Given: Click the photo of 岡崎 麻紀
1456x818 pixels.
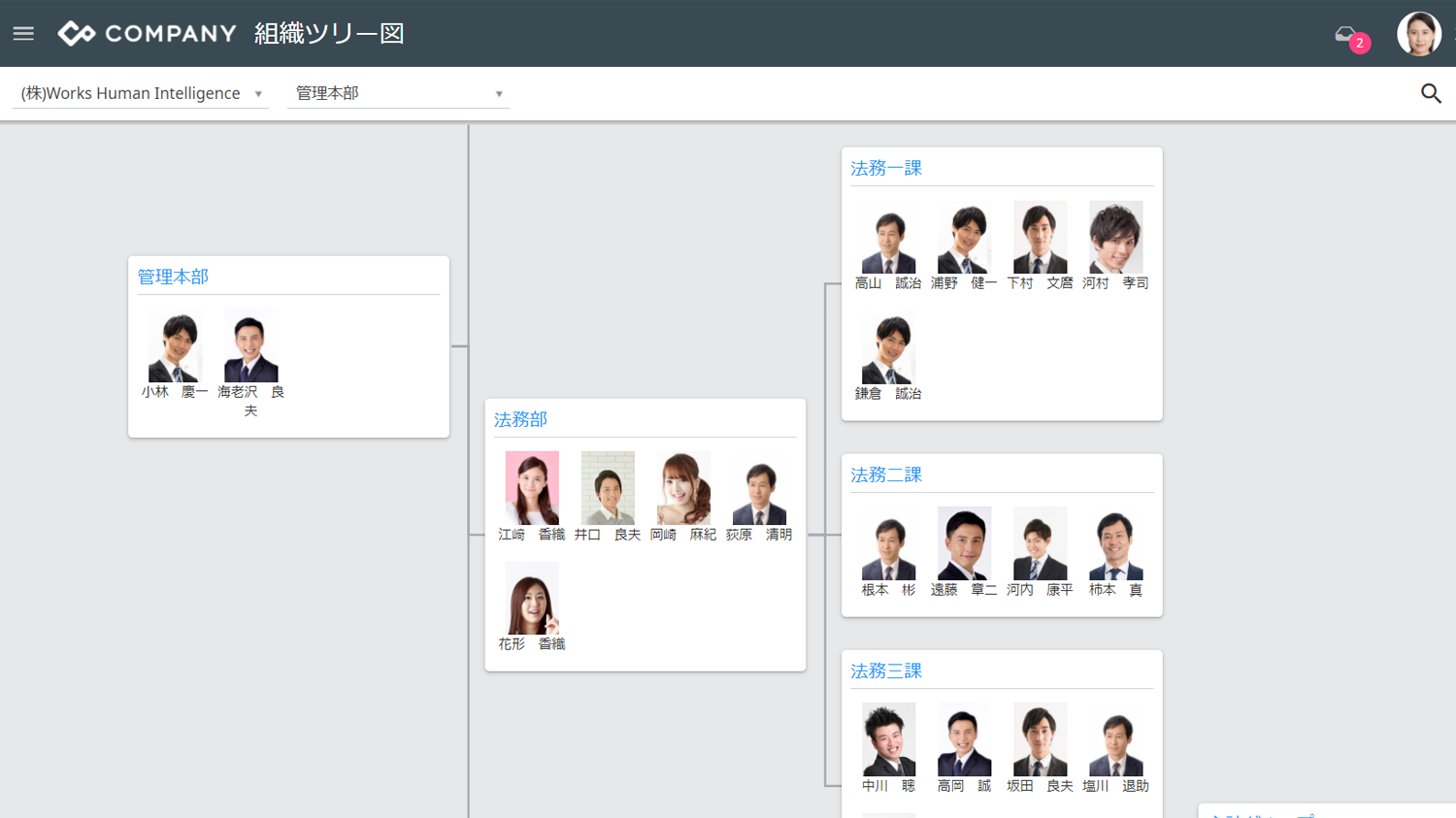Looking at the screenshot, I should (x=683, y=488).
